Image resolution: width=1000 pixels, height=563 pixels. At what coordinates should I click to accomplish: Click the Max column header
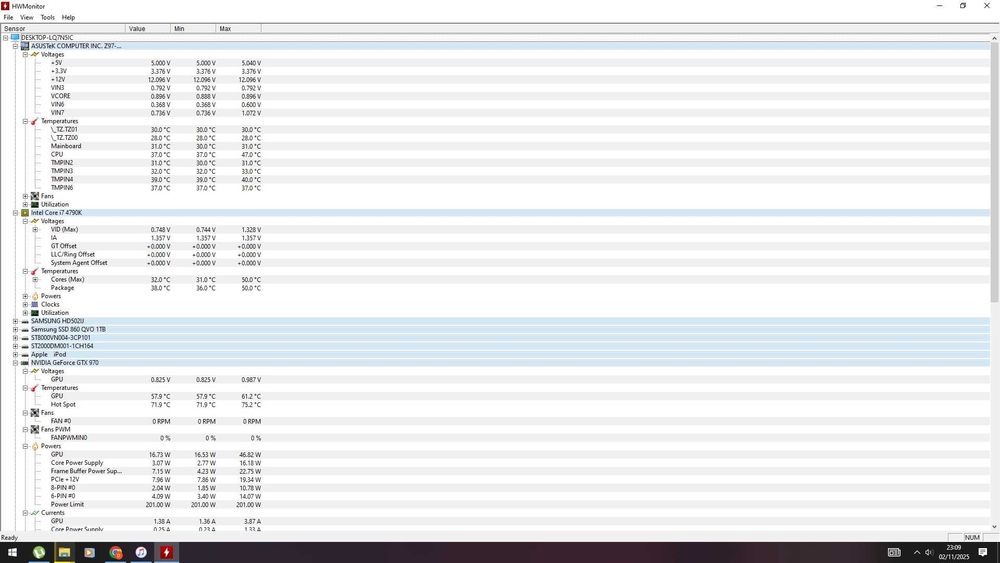tap(239, 29)
